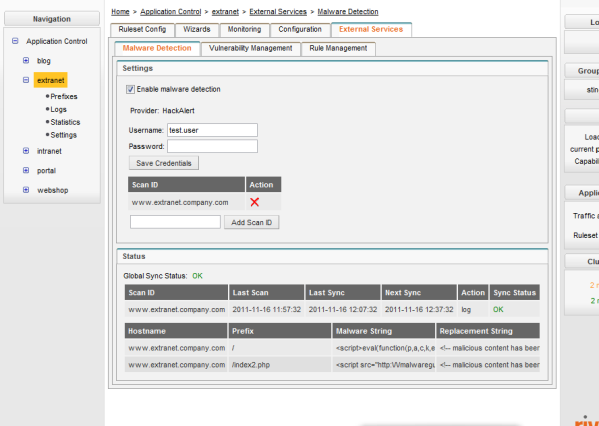Open Statistics under extranet
This screenshot has height=426, width=599.
(x=65, y=122)
